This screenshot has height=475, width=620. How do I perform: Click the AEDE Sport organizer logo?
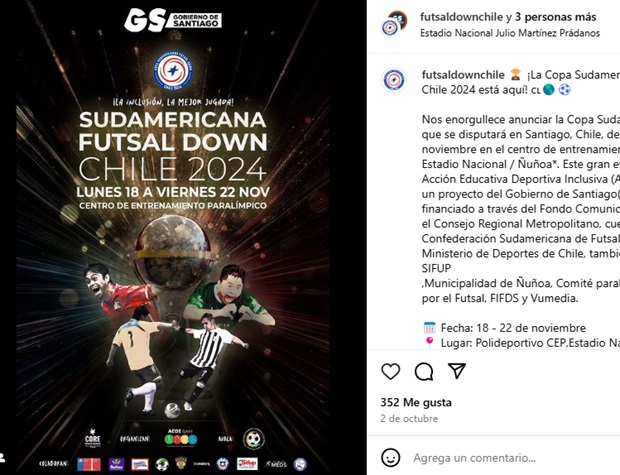pyautogui.click(x=181, y=438)
